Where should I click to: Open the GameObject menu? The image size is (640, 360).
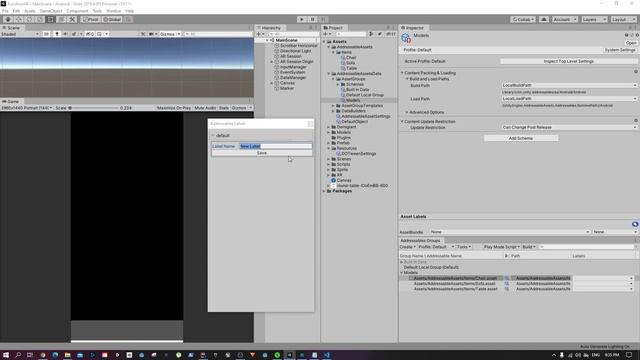(51, 11)
